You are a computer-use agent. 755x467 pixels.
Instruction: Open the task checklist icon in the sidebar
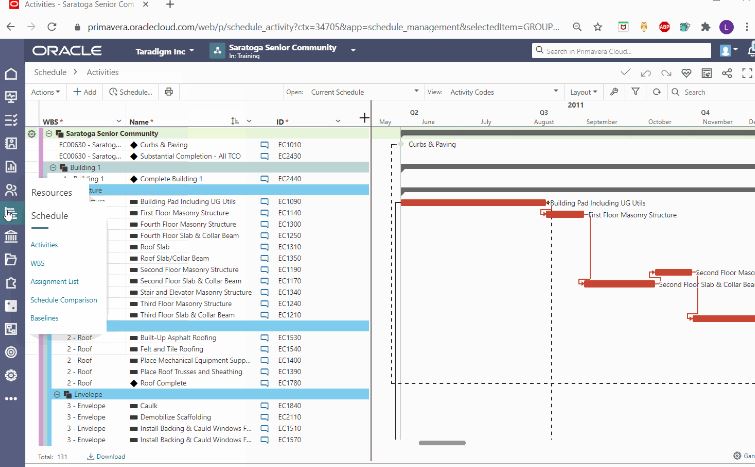[x=11, y=120]
